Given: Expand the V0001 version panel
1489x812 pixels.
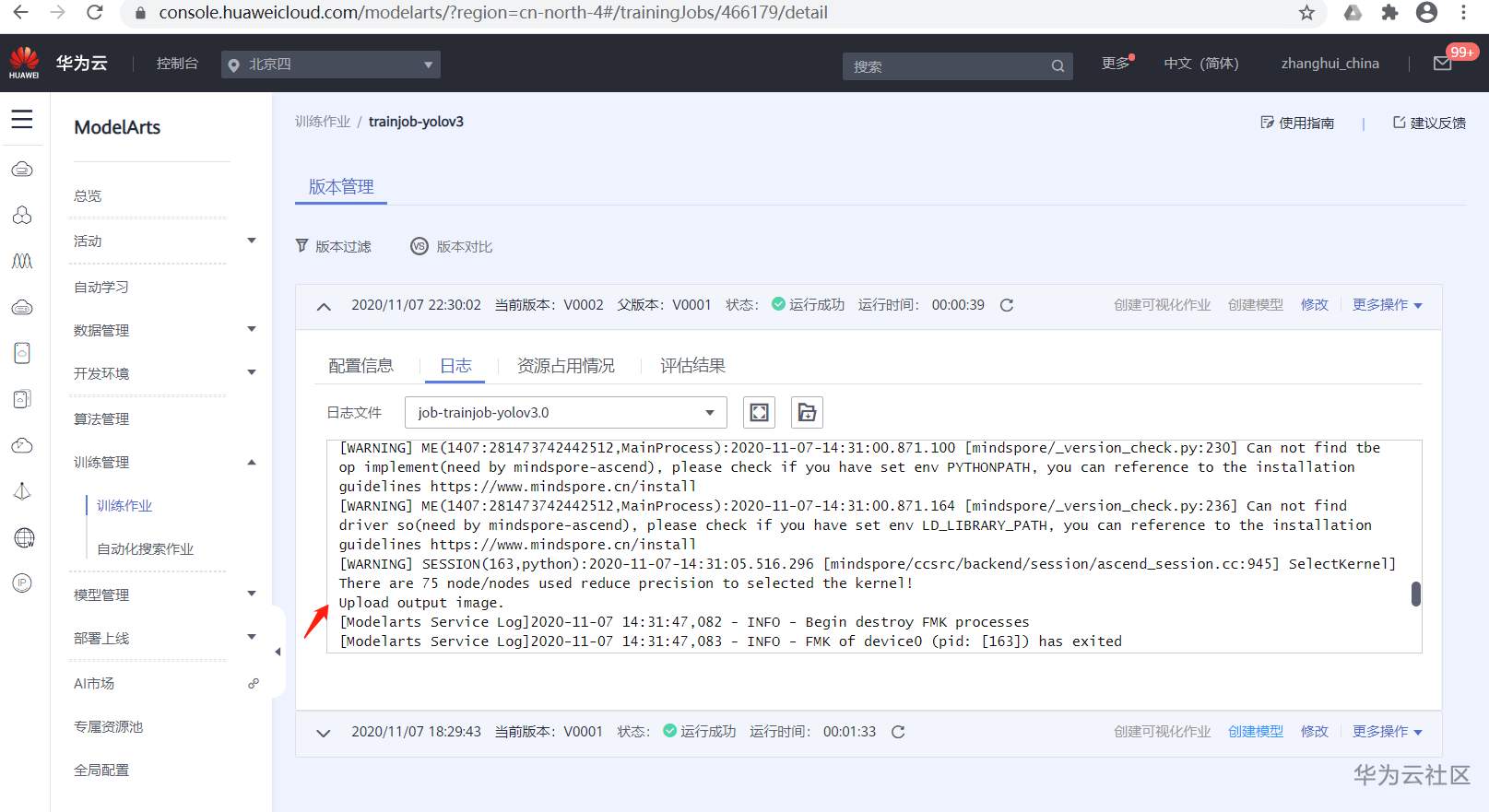Looking at the screenshot, I should pyautogui.click(x=324, y=733).
